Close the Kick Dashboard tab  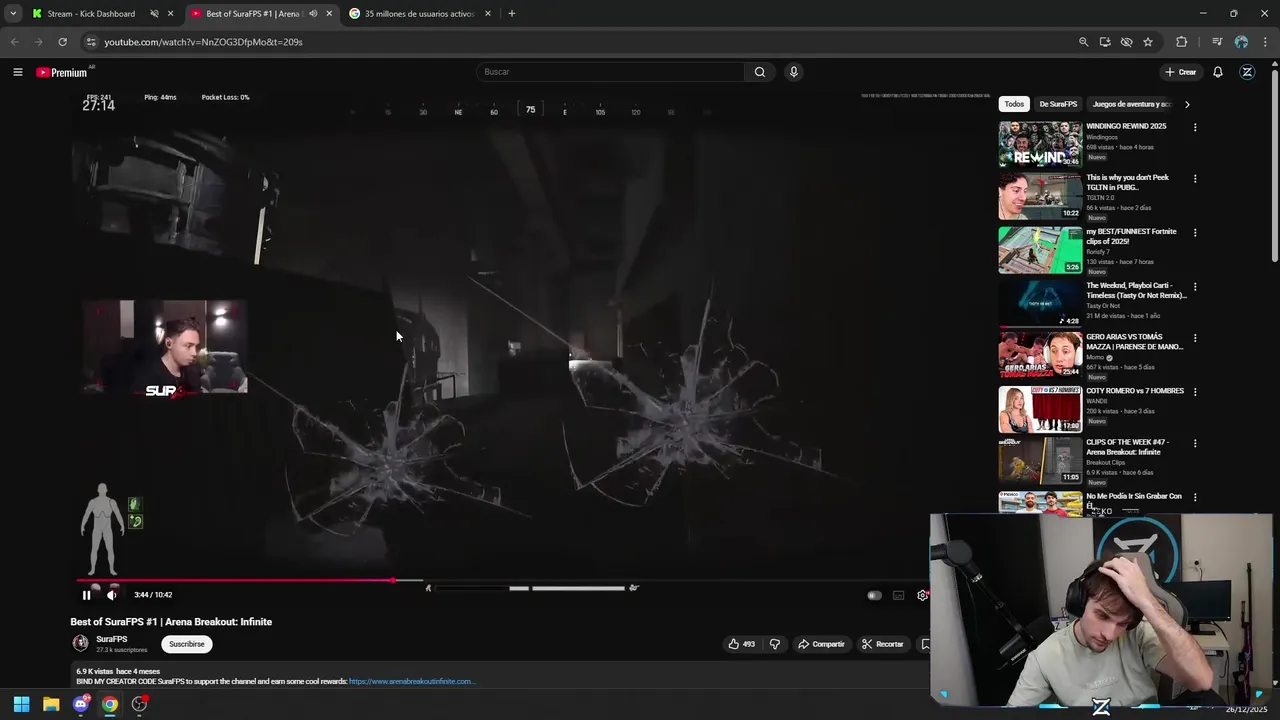click(171, 14)
